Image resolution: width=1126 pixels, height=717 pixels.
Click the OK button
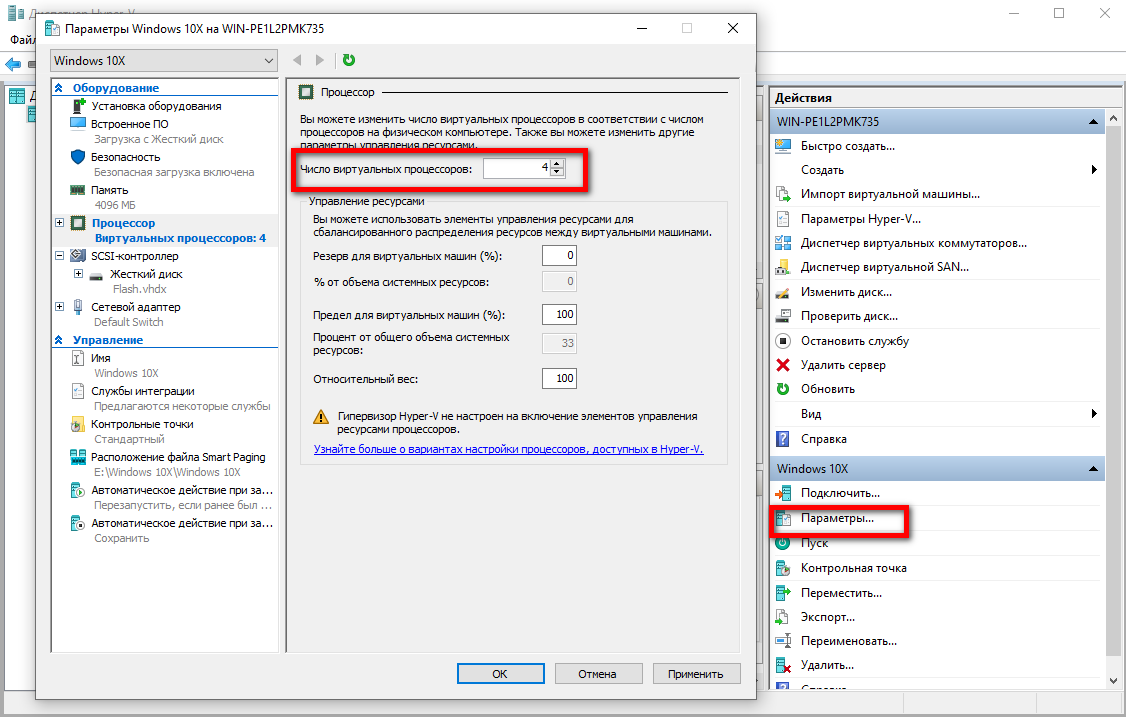(501, 674)
